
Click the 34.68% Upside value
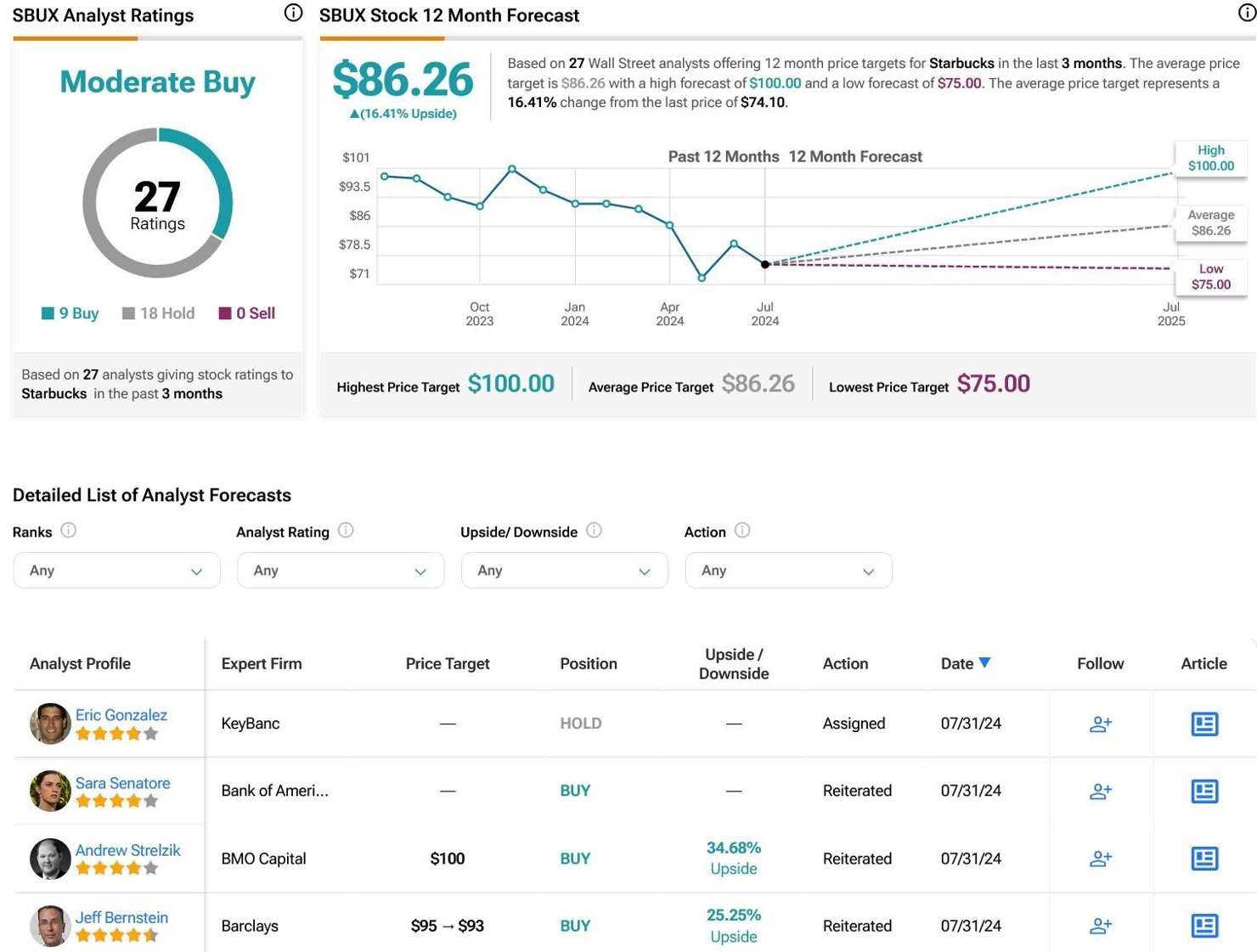pyautogui.click(x=734, y=858)
